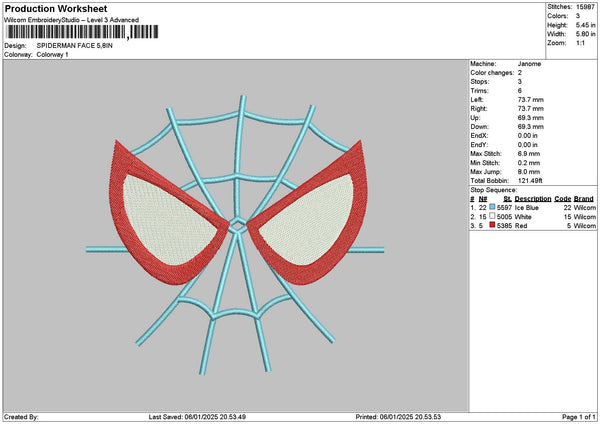600x424 pixels.
Task: Click the 'Color changes: 2' row
Action: pos(496,73)
